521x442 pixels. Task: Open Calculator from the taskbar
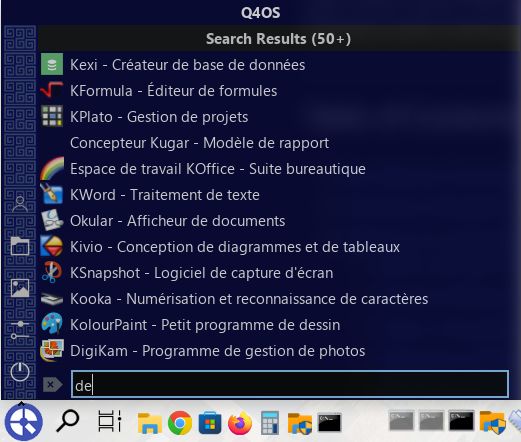pyautogui.click(x=270, y=423)
